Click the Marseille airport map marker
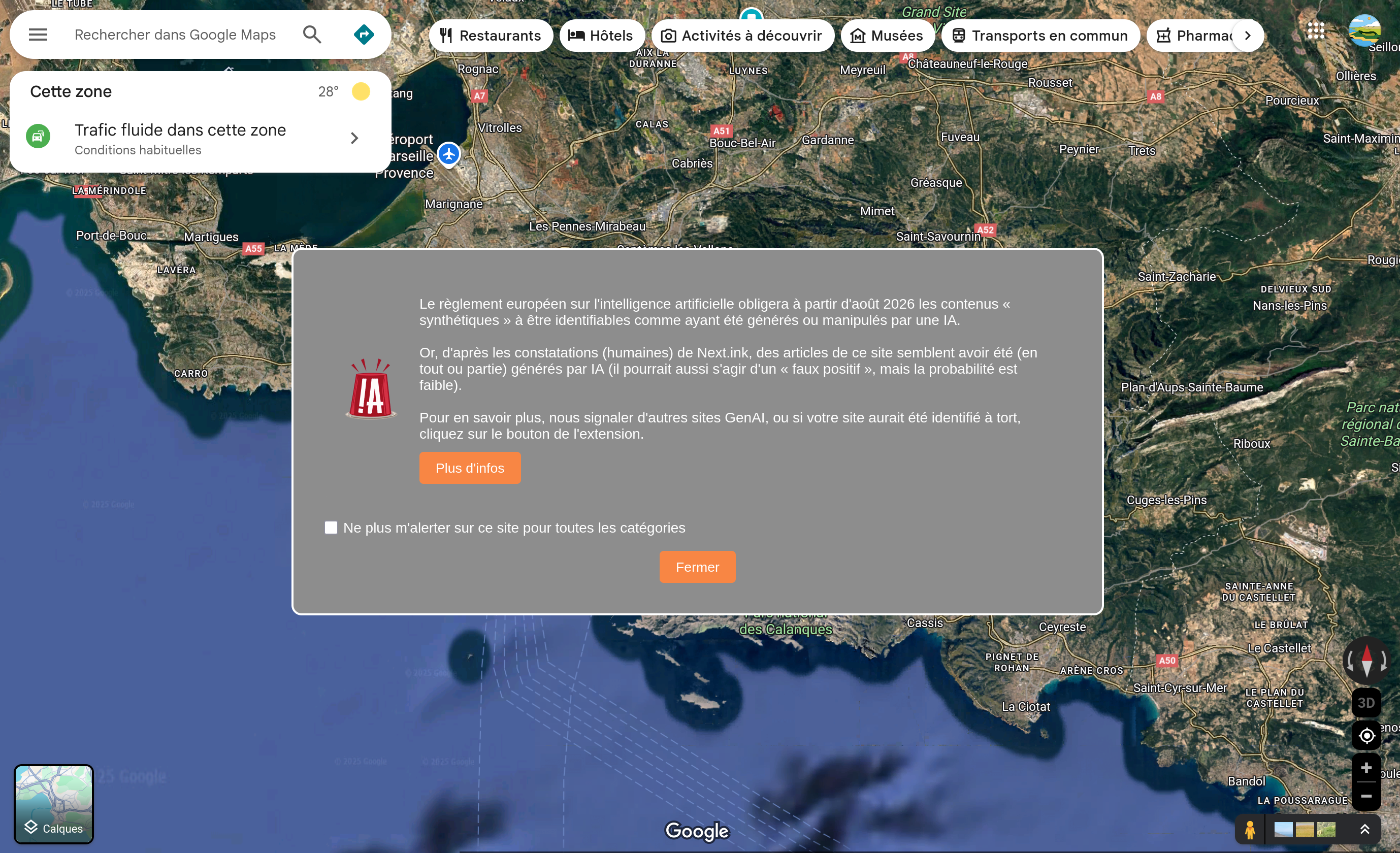1400x853 pixels. (449, 154)
